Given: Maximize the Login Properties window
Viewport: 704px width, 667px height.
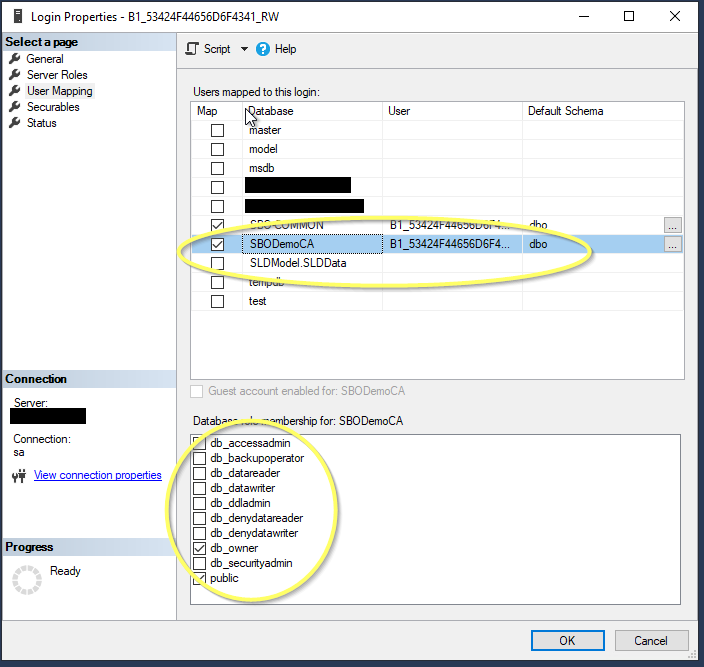Looking at the screenshot, I should (629, 17).
